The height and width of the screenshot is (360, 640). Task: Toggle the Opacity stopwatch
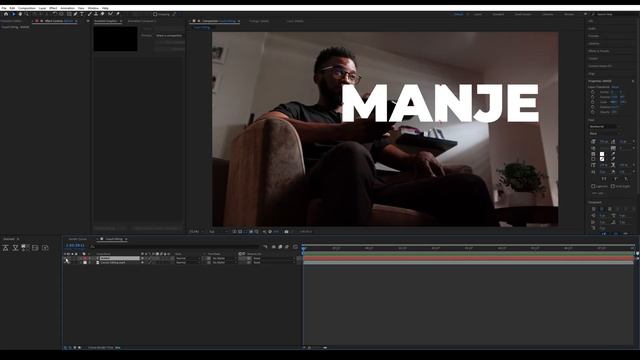pyautogui.click(x=593, y=112)
